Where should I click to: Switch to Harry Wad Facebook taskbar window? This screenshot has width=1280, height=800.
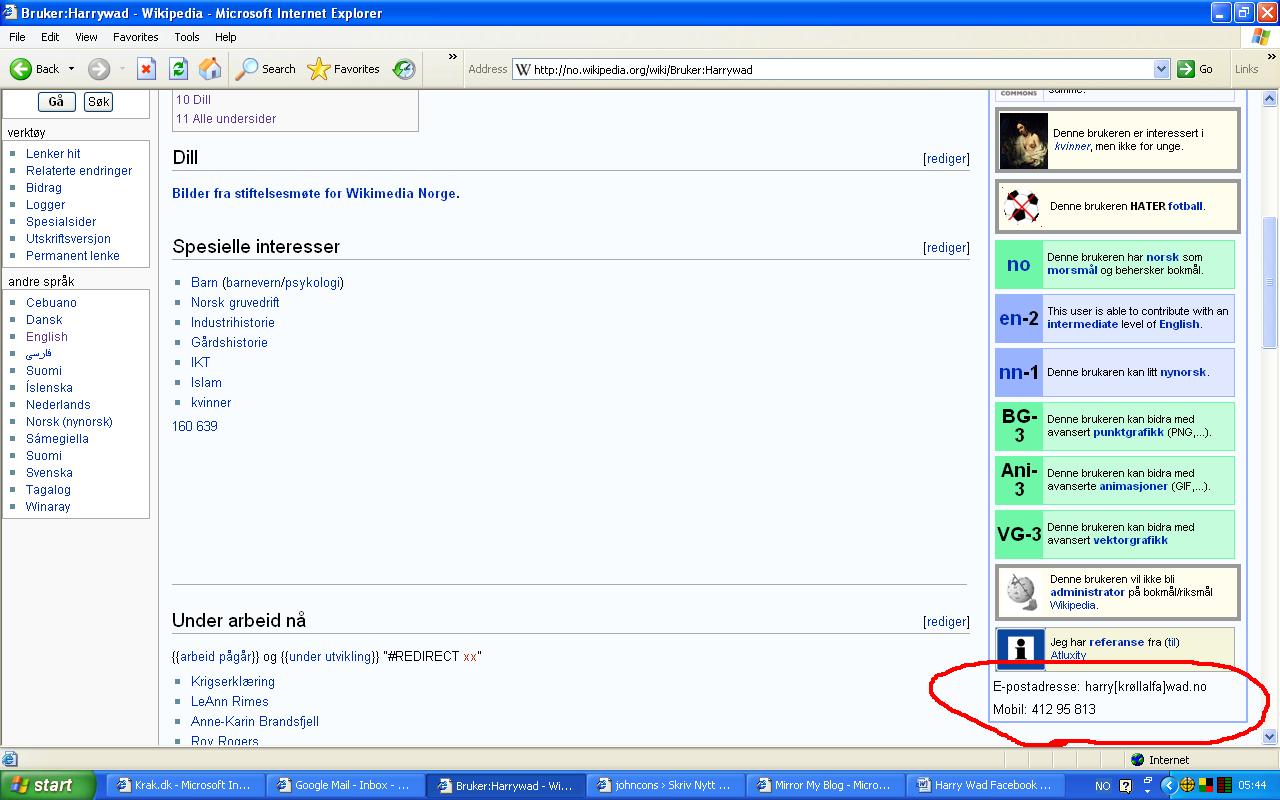coord(986,785)
